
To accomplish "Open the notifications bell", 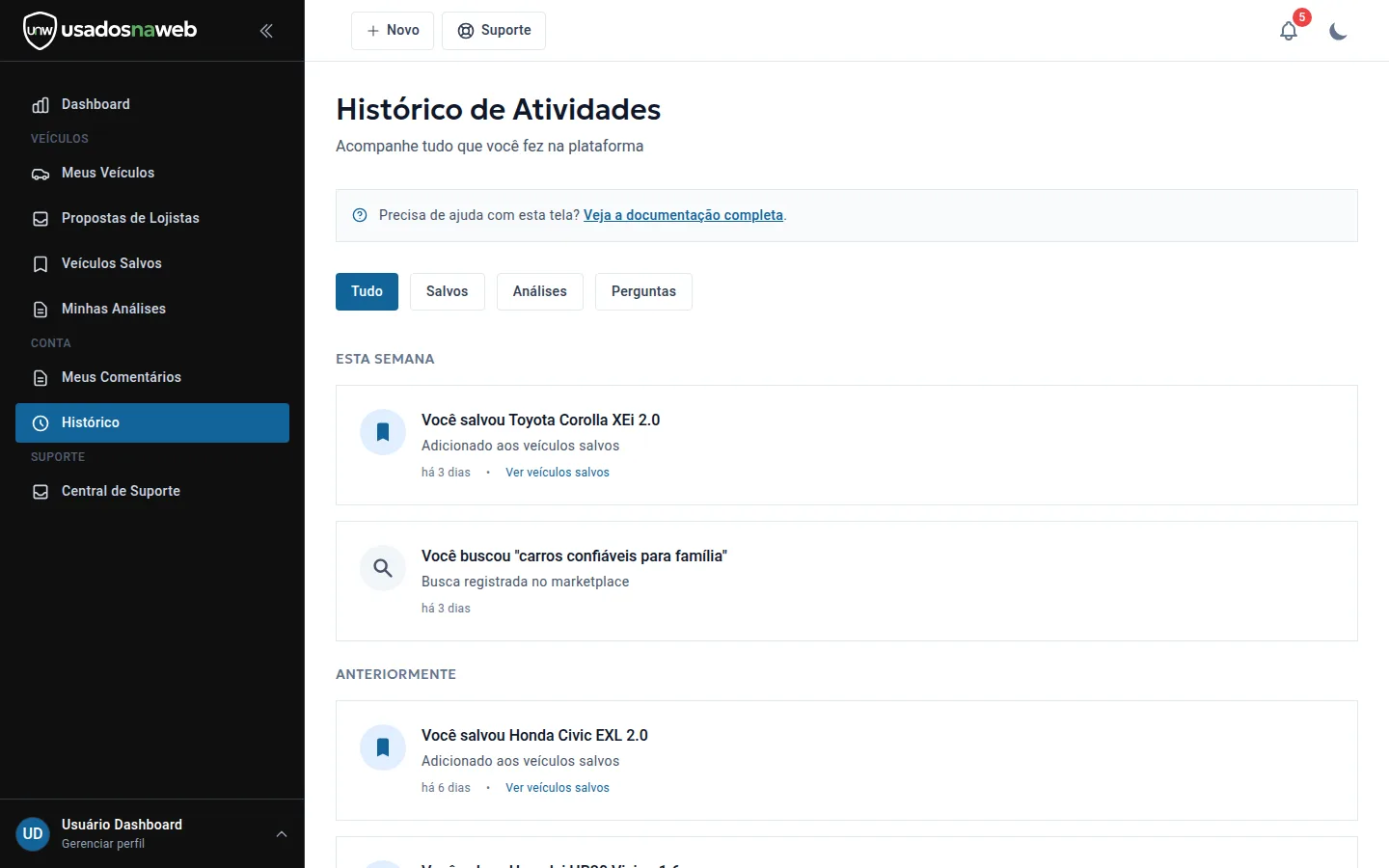I will click(1289, 31).
